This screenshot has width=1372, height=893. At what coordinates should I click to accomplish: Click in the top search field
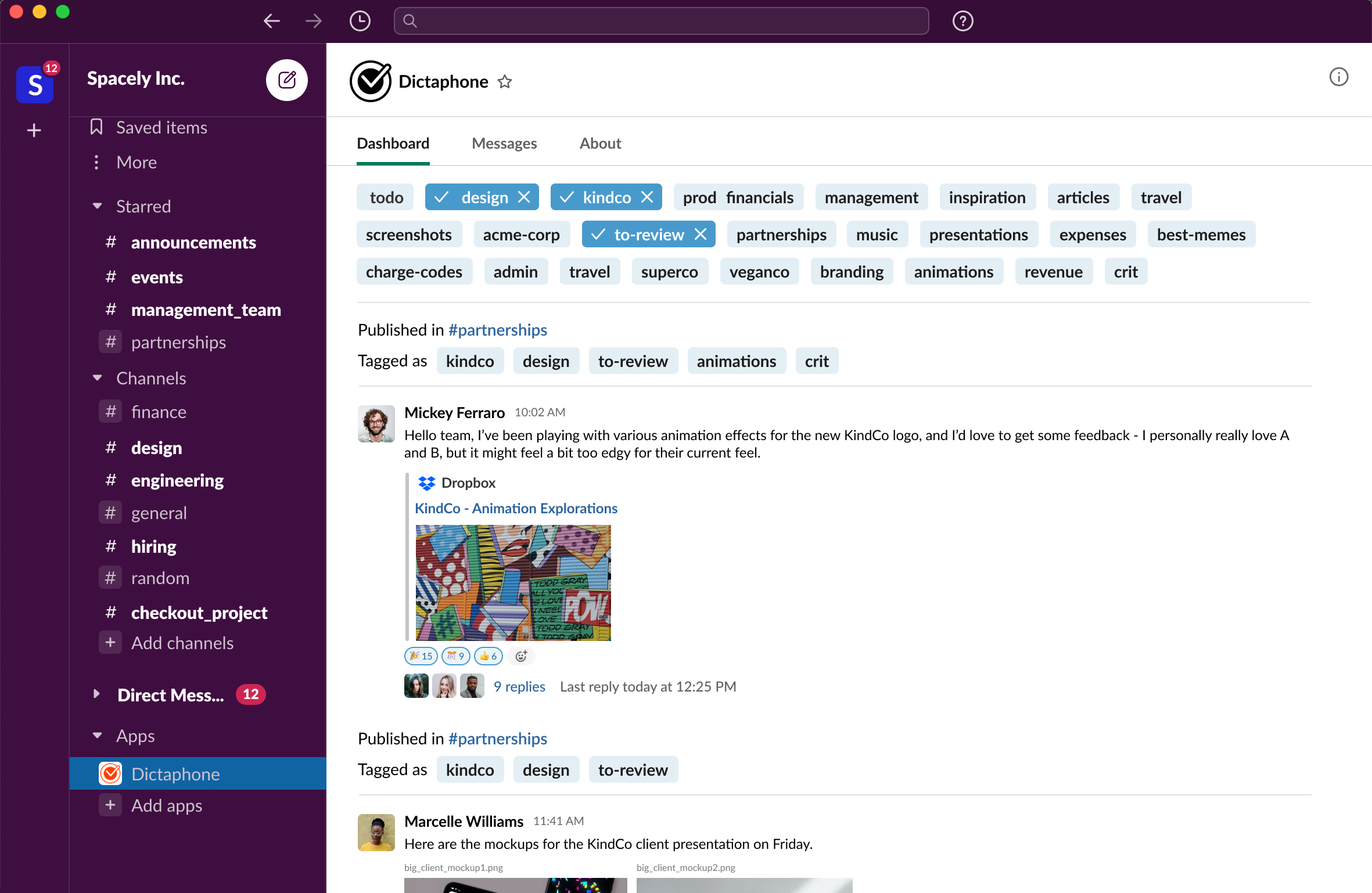[661, 21]
